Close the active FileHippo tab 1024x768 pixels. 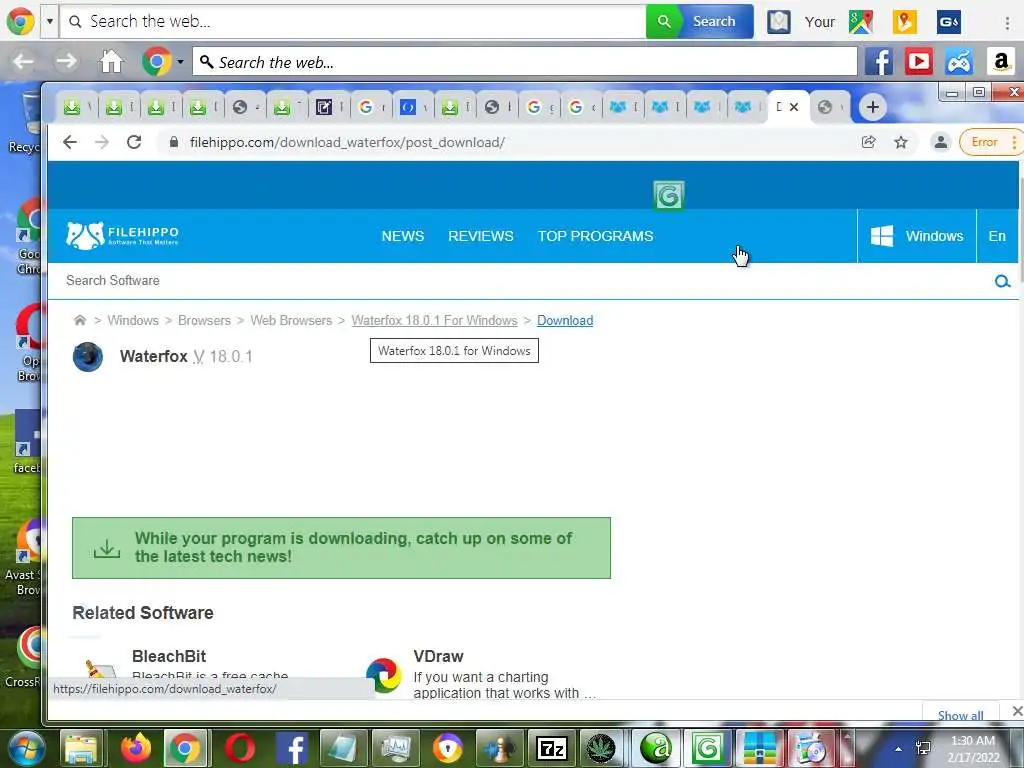793,107
